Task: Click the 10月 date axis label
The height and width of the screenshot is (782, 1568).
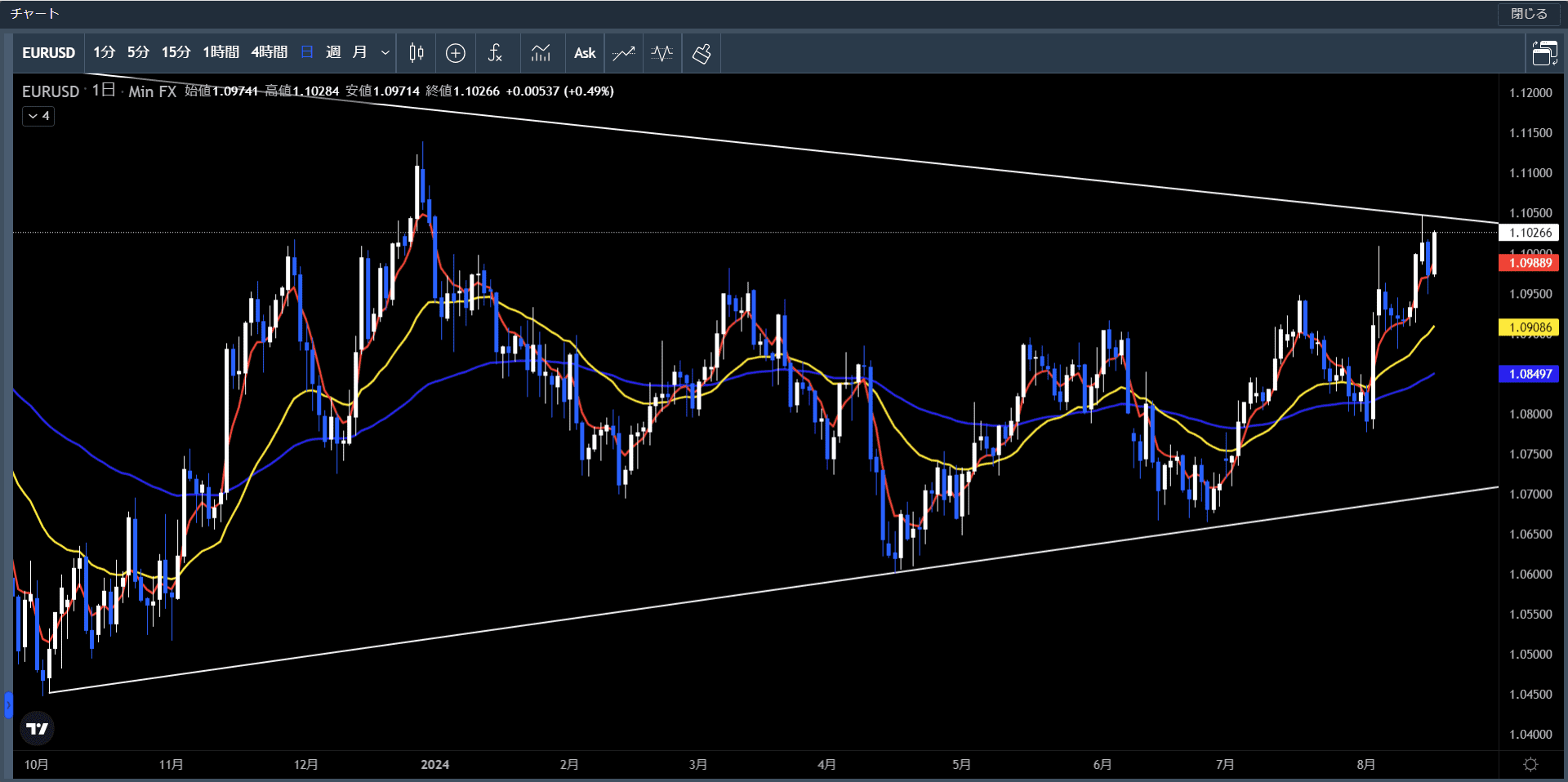Action: click(37, 765)
